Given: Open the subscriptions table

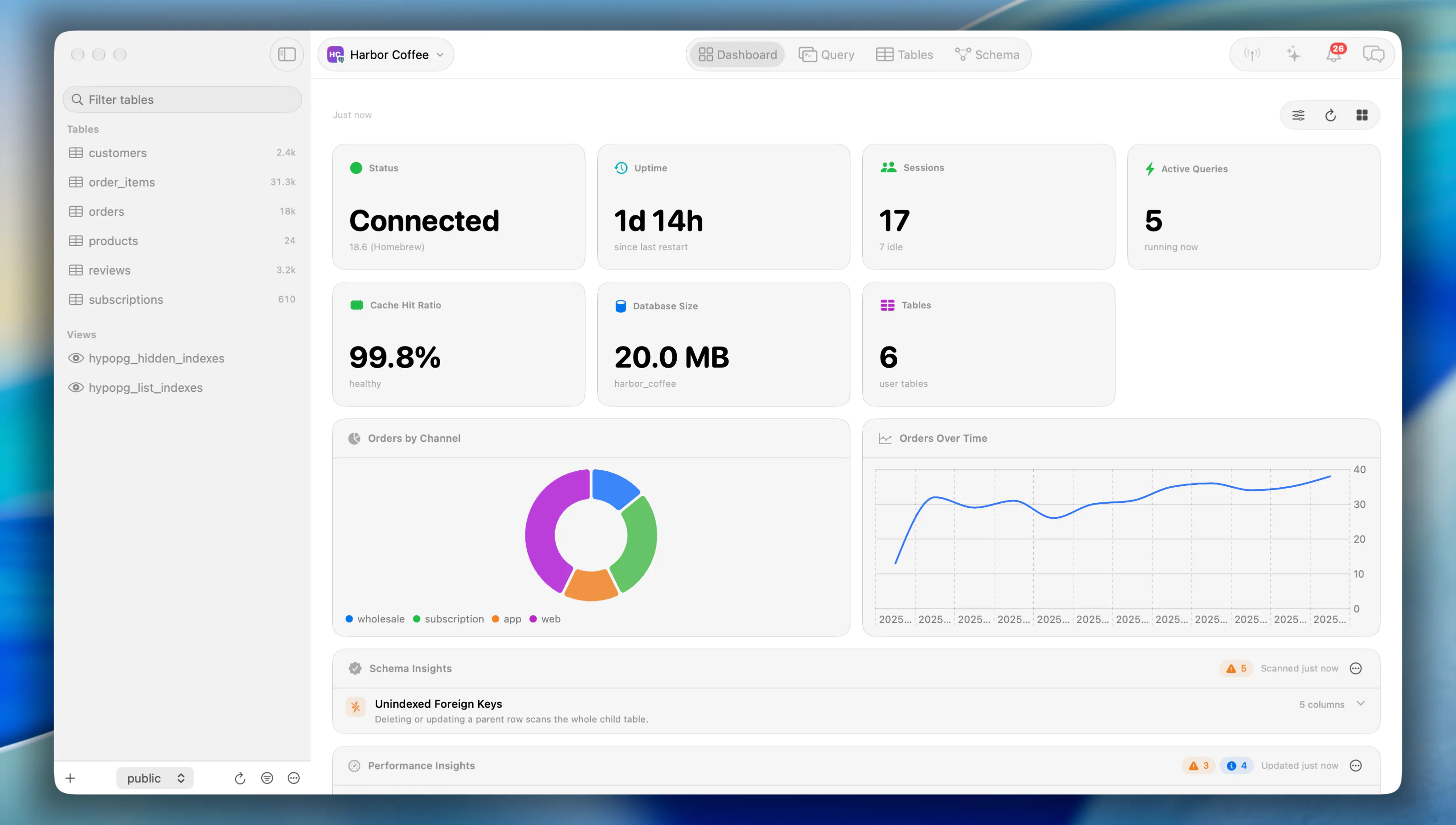Looking at the screenshot, I should (182, 300).
